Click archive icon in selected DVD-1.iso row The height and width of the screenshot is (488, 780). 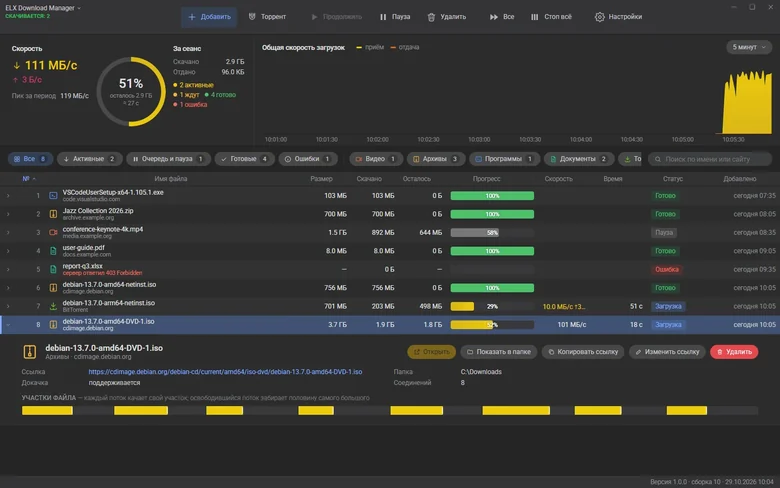[x=53, y=325]
